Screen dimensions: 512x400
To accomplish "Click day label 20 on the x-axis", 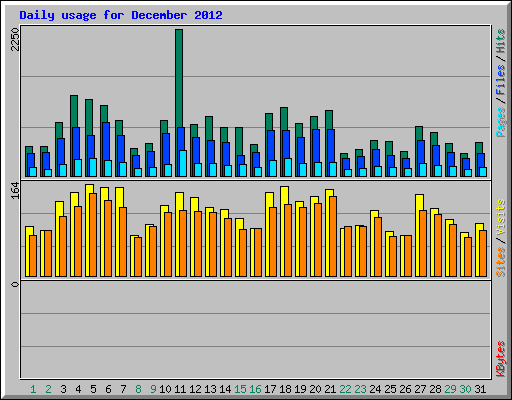I will click(315, 389).
